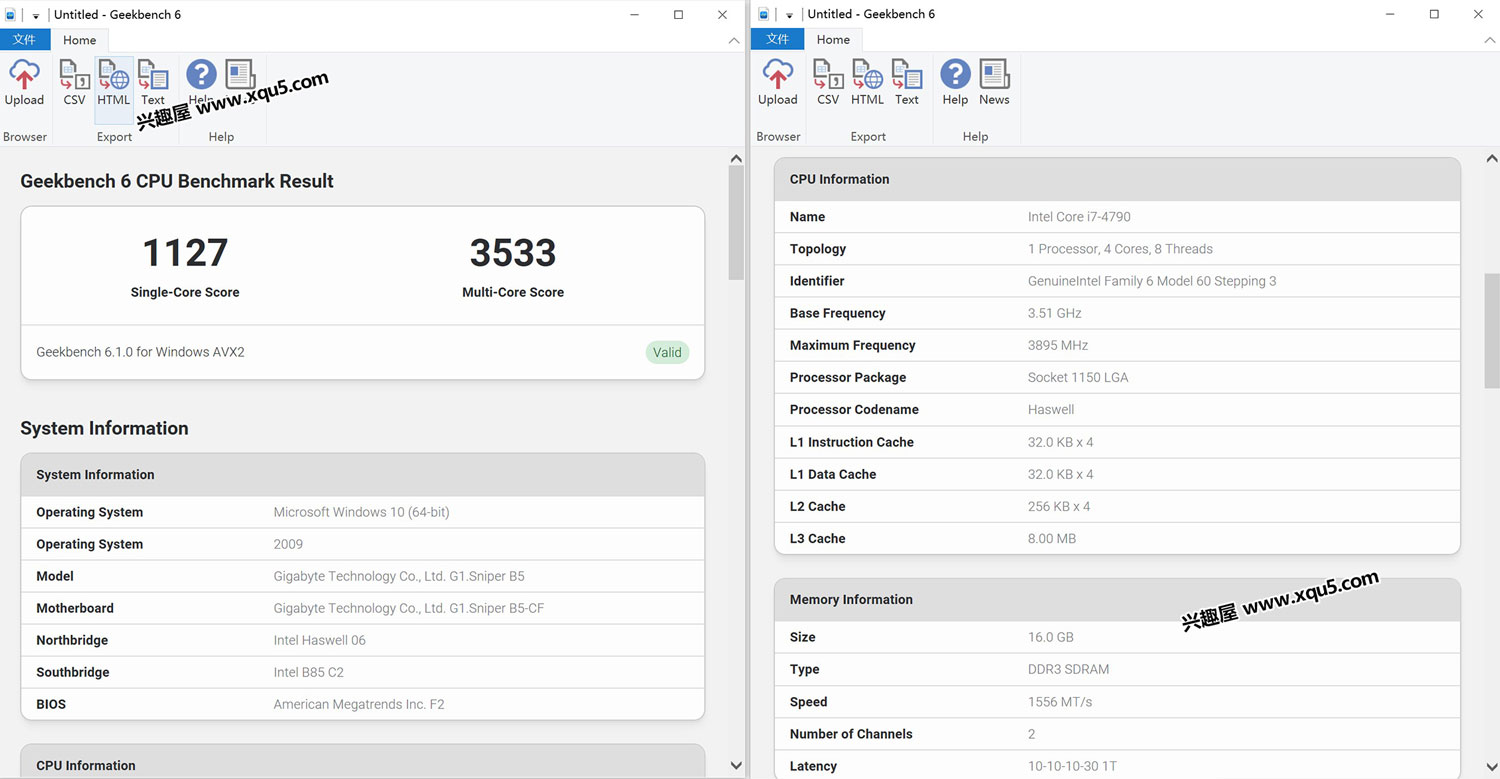Export CSV in left Geekbench window
1500x779 pixels.
pos(74,83)
